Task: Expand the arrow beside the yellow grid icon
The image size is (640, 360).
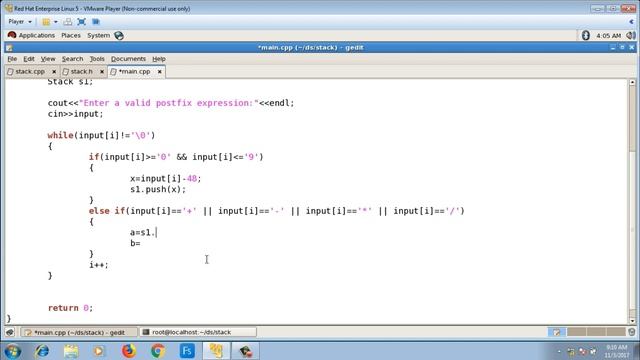Action: tap(56, 22)
